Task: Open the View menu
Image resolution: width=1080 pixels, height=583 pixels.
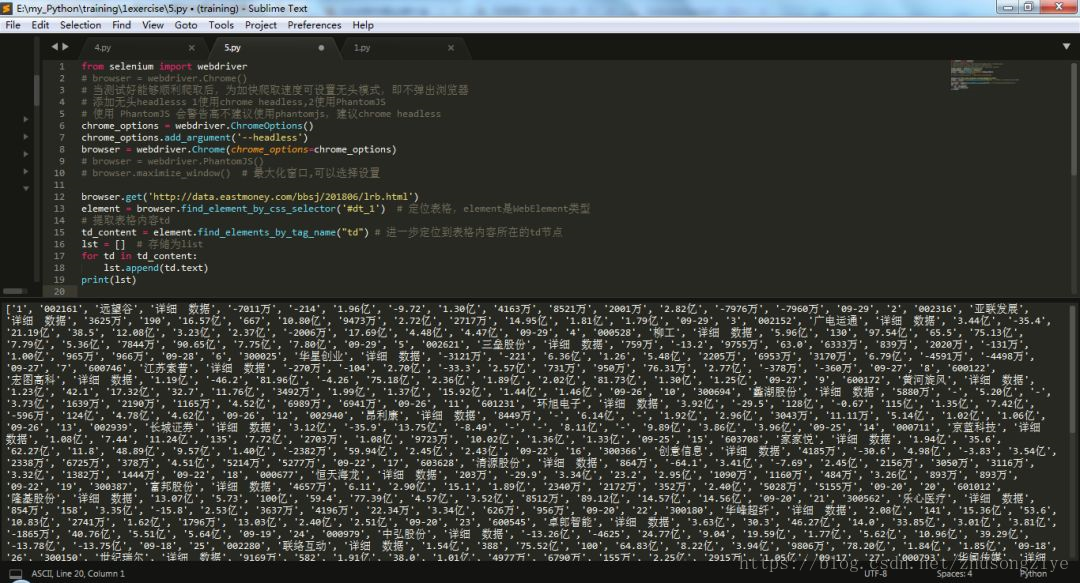Action: point(153,25)
